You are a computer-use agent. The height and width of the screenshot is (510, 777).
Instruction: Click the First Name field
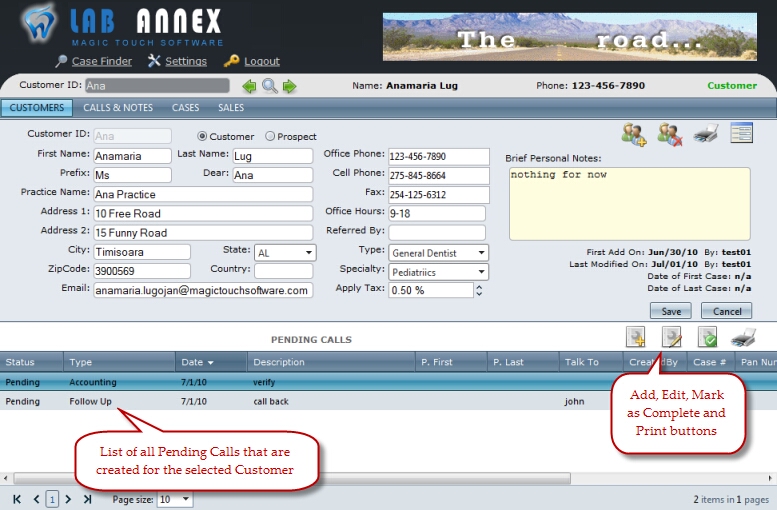click(x=132, y=156)
